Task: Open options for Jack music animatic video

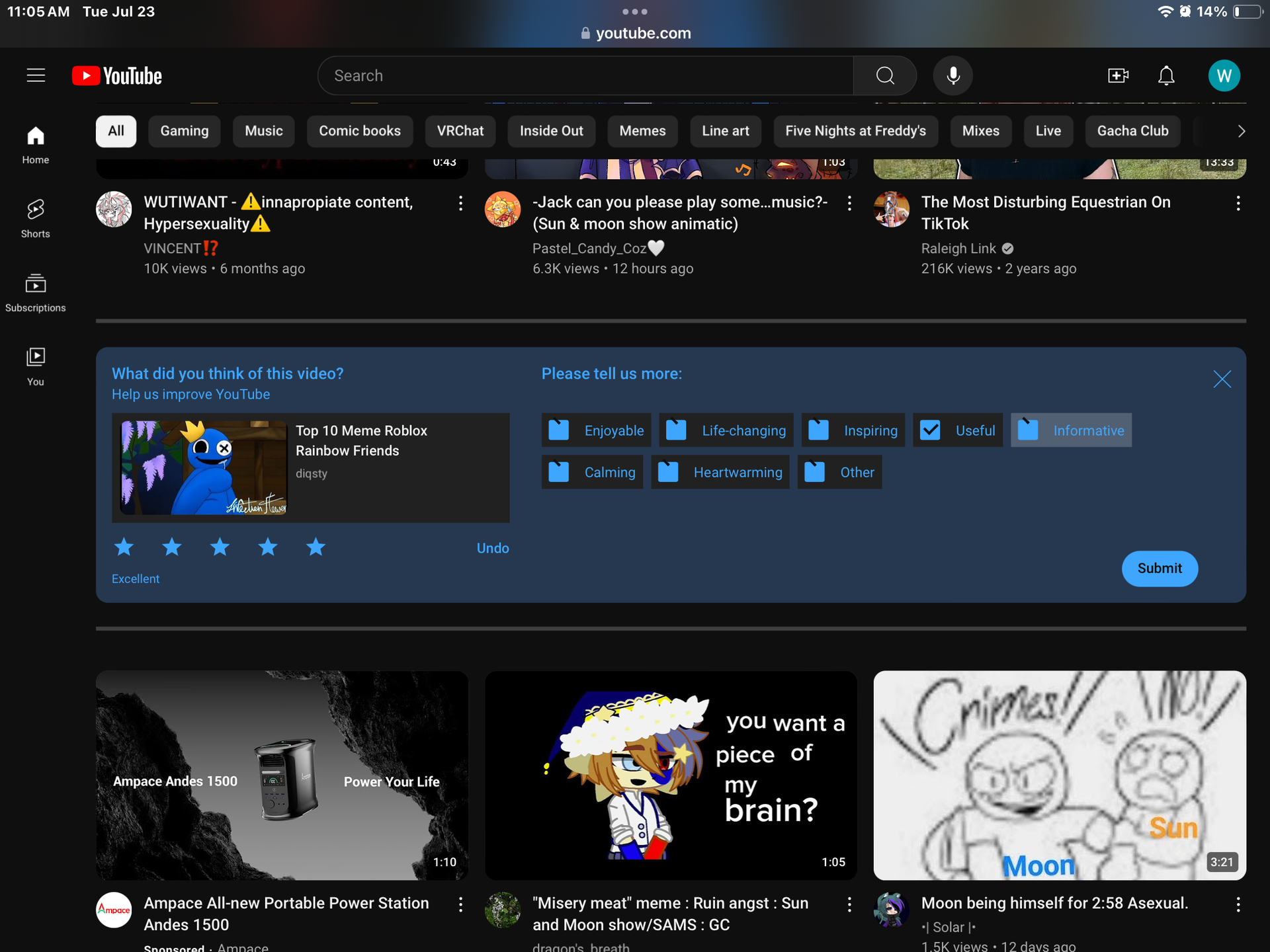Action: pyautogui.click(x=849, y=203)
